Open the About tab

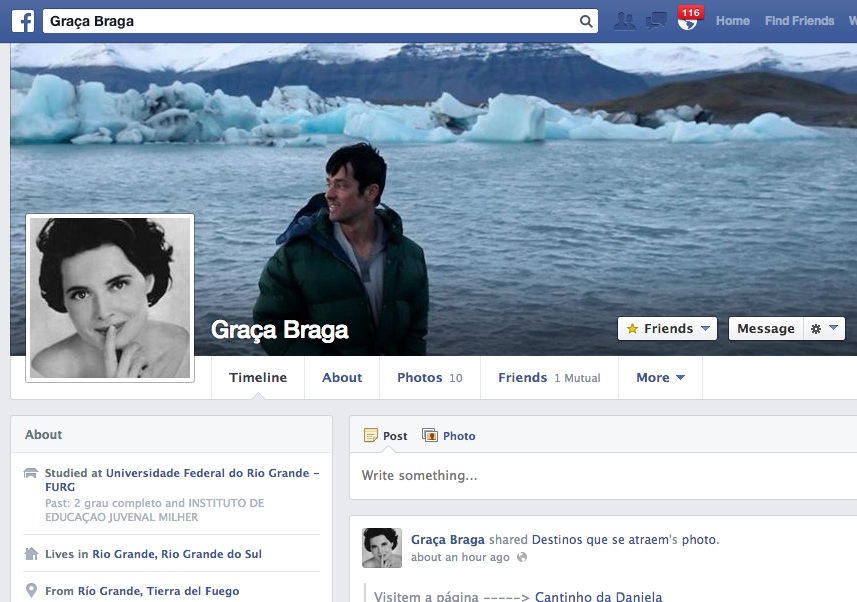pyautogui.click(x=342, y=377)
